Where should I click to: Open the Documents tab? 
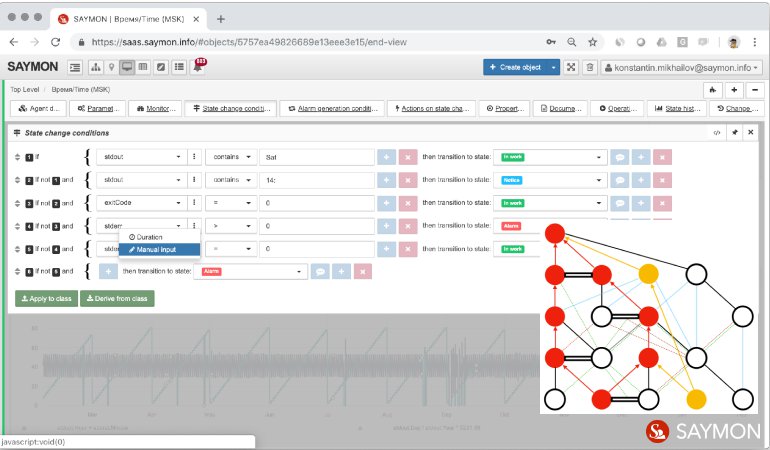coord(560,109)
